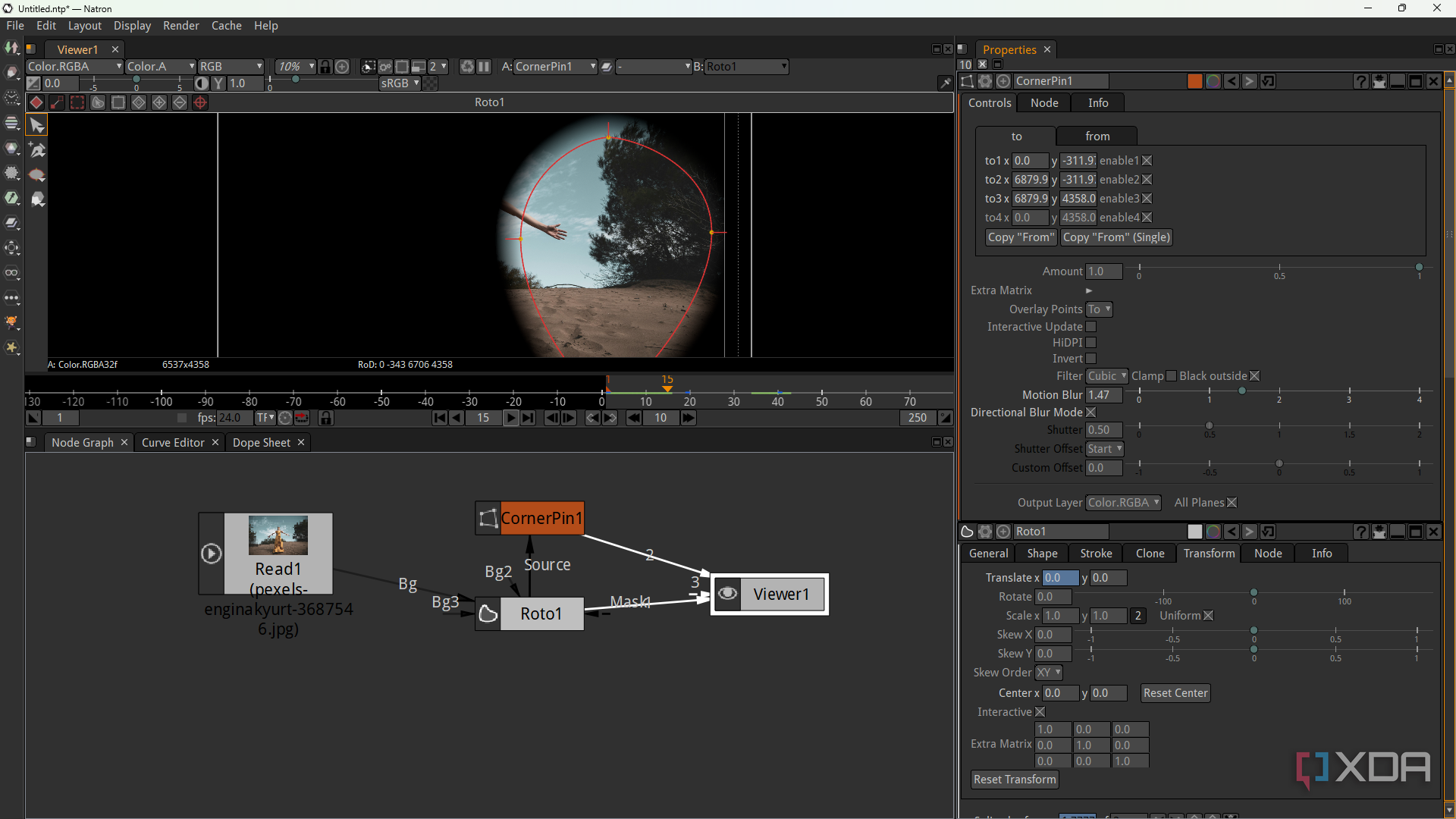Expand the Extra Matrix group arrow
The height and width of the screenshot is (819, 1456).
pyautogui.click(x=1089, y=290)
